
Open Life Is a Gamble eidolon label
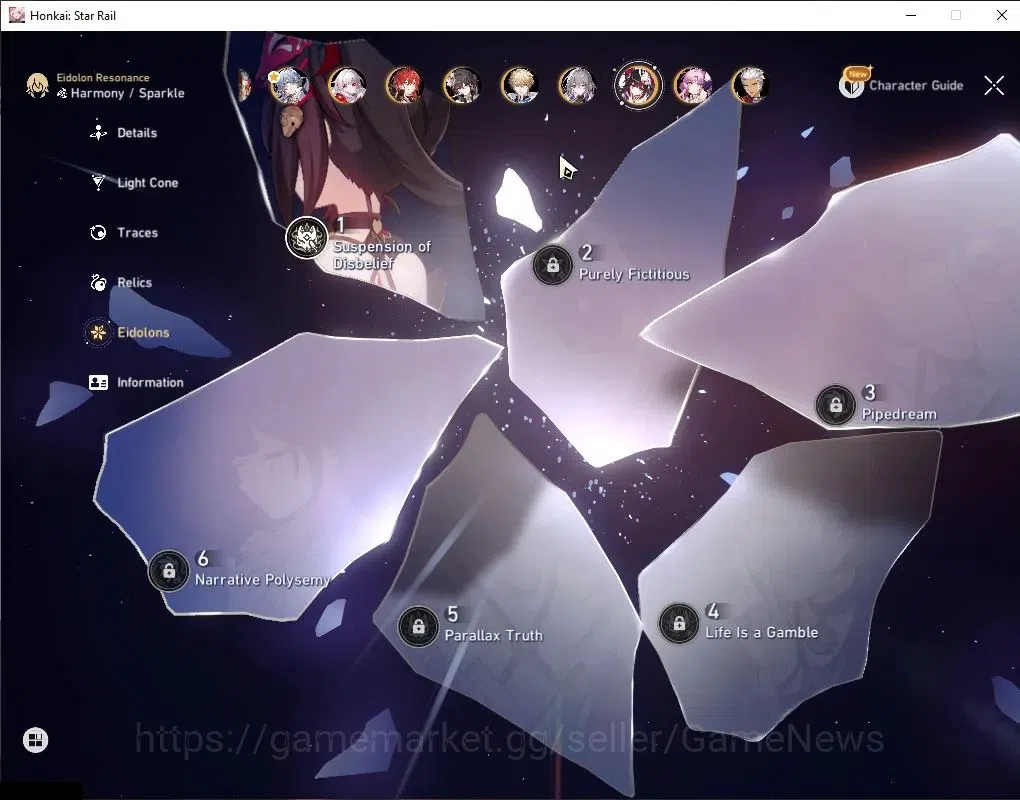pos(762,632)
